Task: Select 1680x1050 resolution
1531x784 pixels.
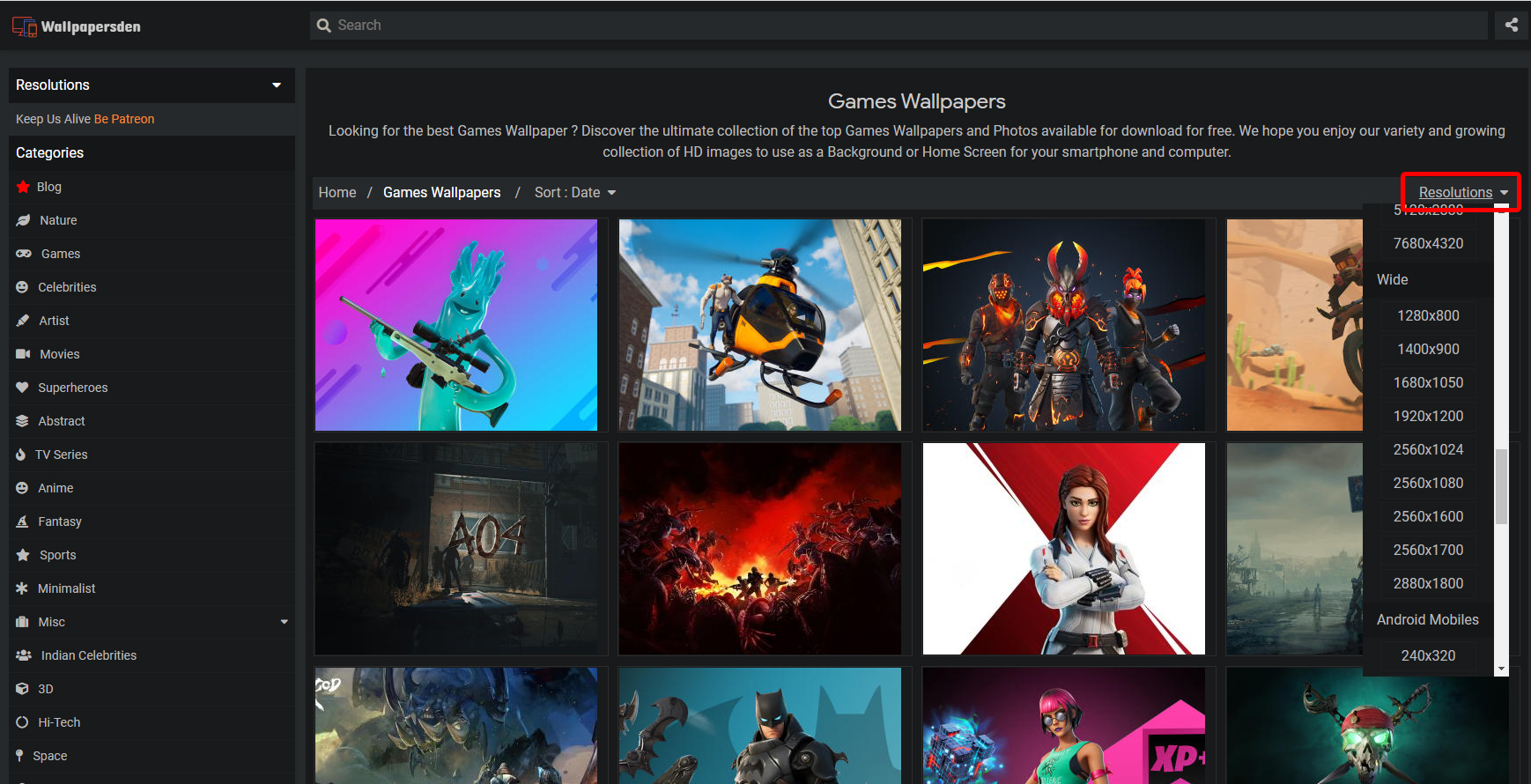Action: coord(1428,383)
